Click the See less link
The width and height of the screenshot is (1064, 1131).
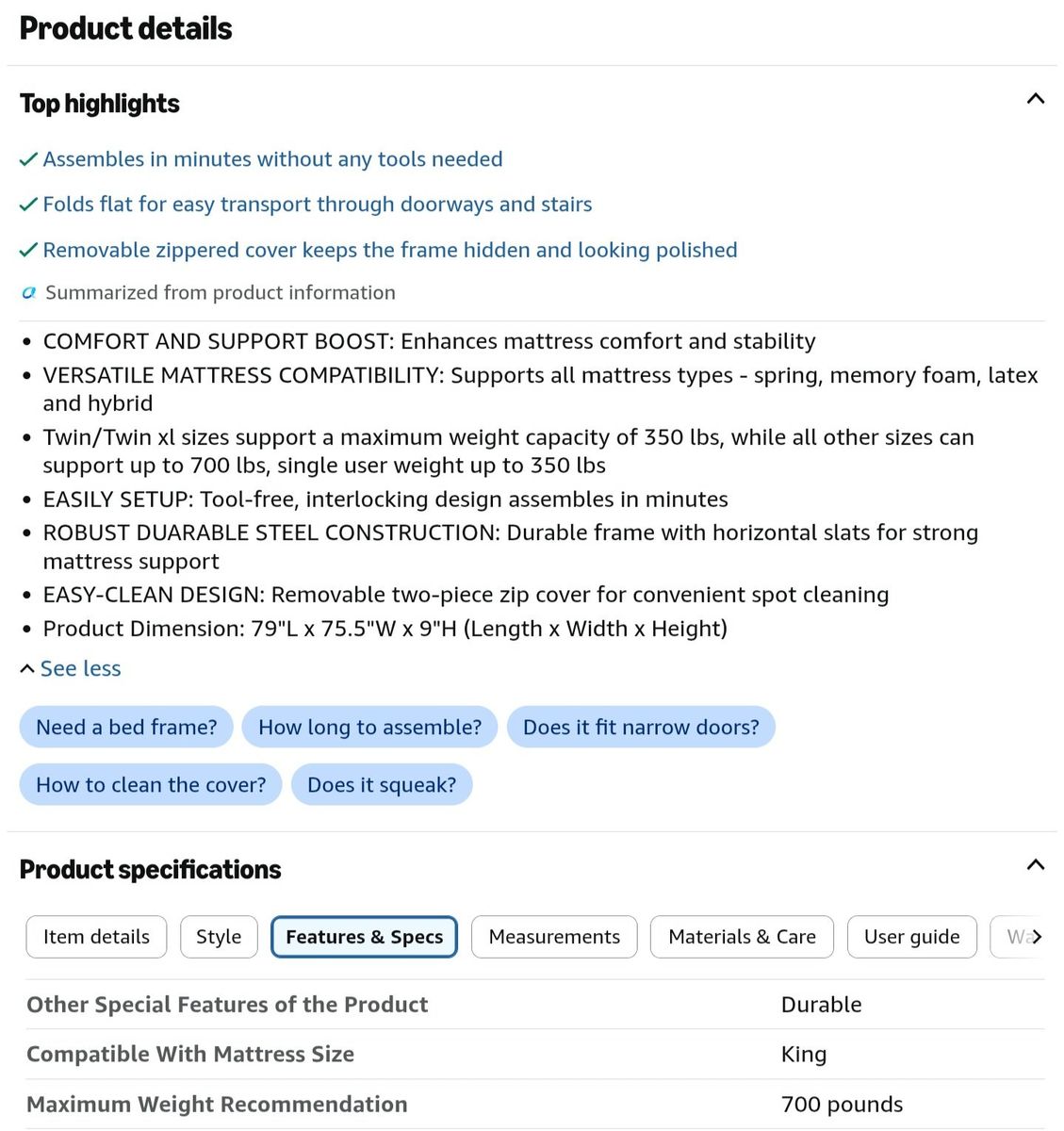pyautogui.click(x=71, y=668)
